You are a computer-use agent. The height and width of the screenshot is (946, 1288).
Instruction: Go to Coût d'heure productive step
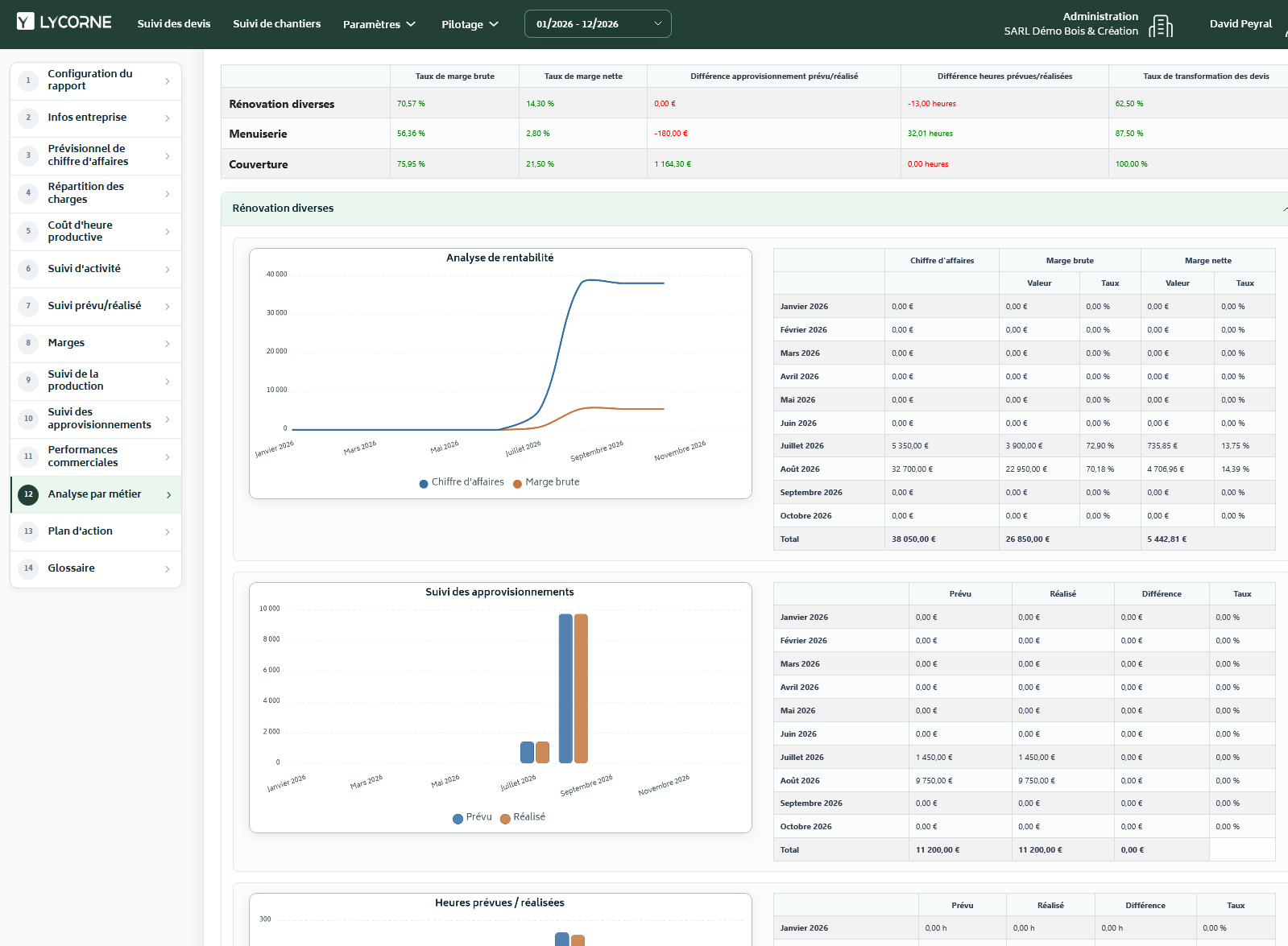[x=96, y=231]
